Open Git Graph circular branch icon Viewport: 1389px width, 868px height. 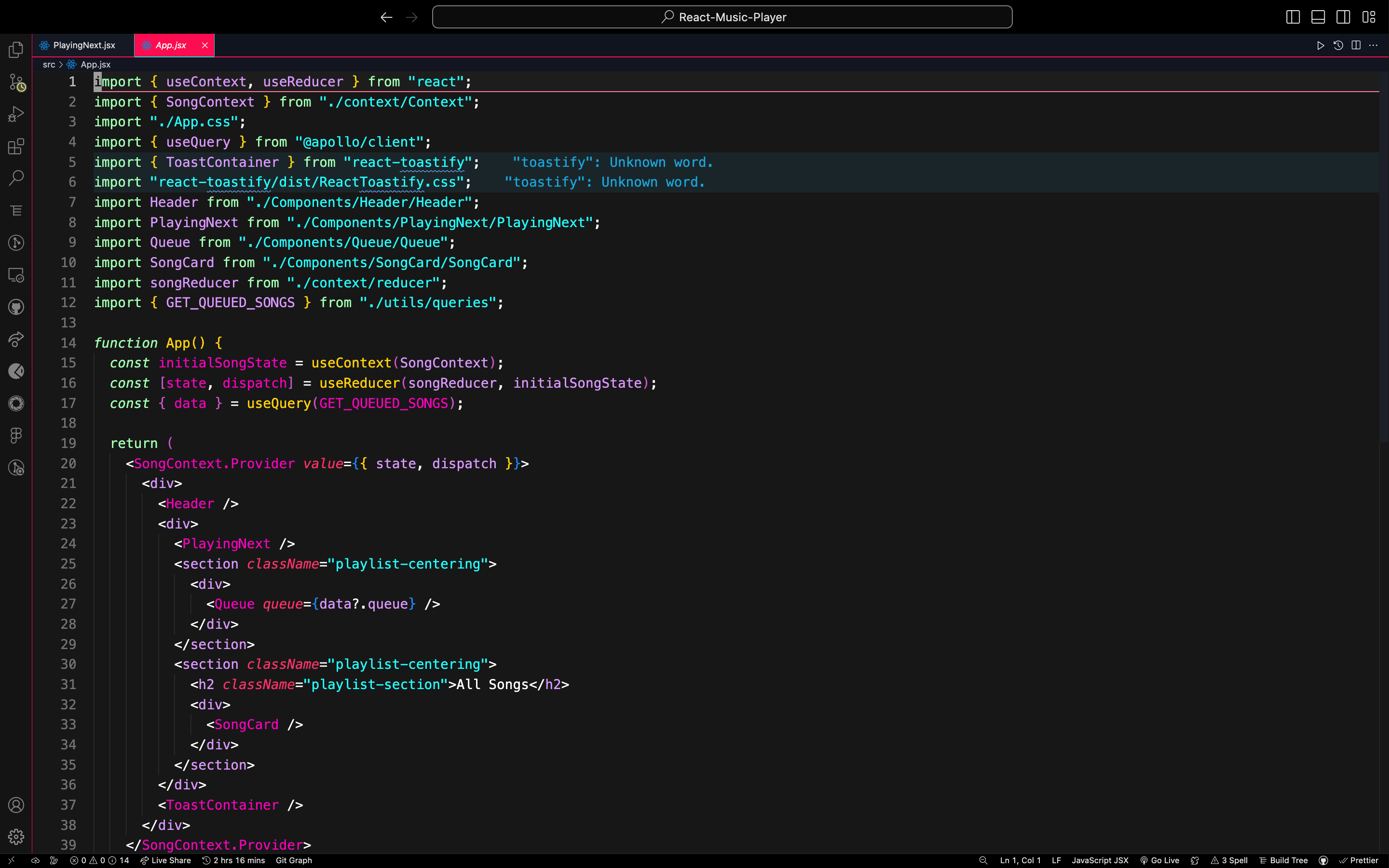pos(16,243)
